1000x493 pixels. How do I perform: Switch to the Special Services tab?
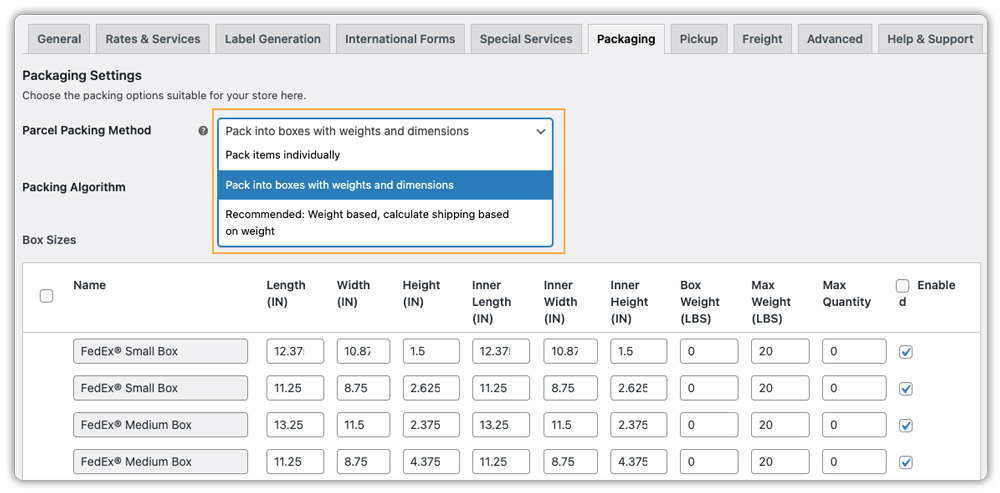pyautogui.click(x=526, y=39)
